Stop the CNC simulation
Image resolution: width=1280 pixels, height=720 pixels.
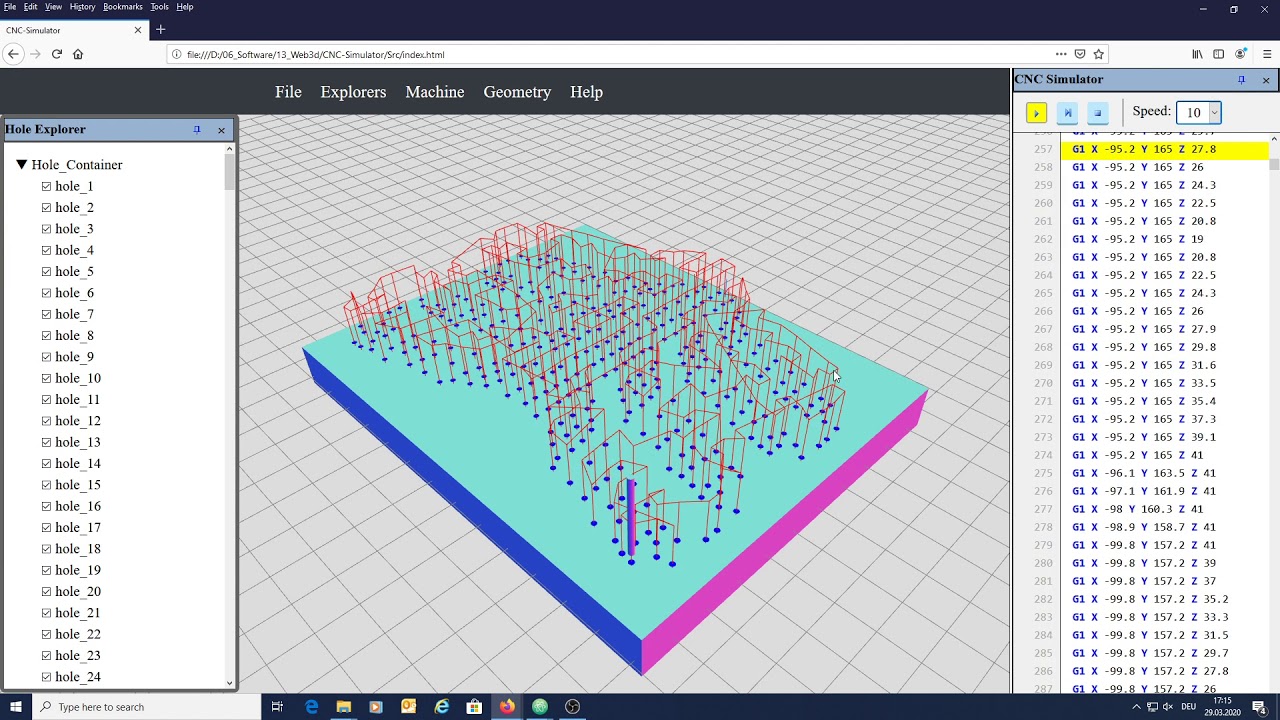click(1097, 113)
